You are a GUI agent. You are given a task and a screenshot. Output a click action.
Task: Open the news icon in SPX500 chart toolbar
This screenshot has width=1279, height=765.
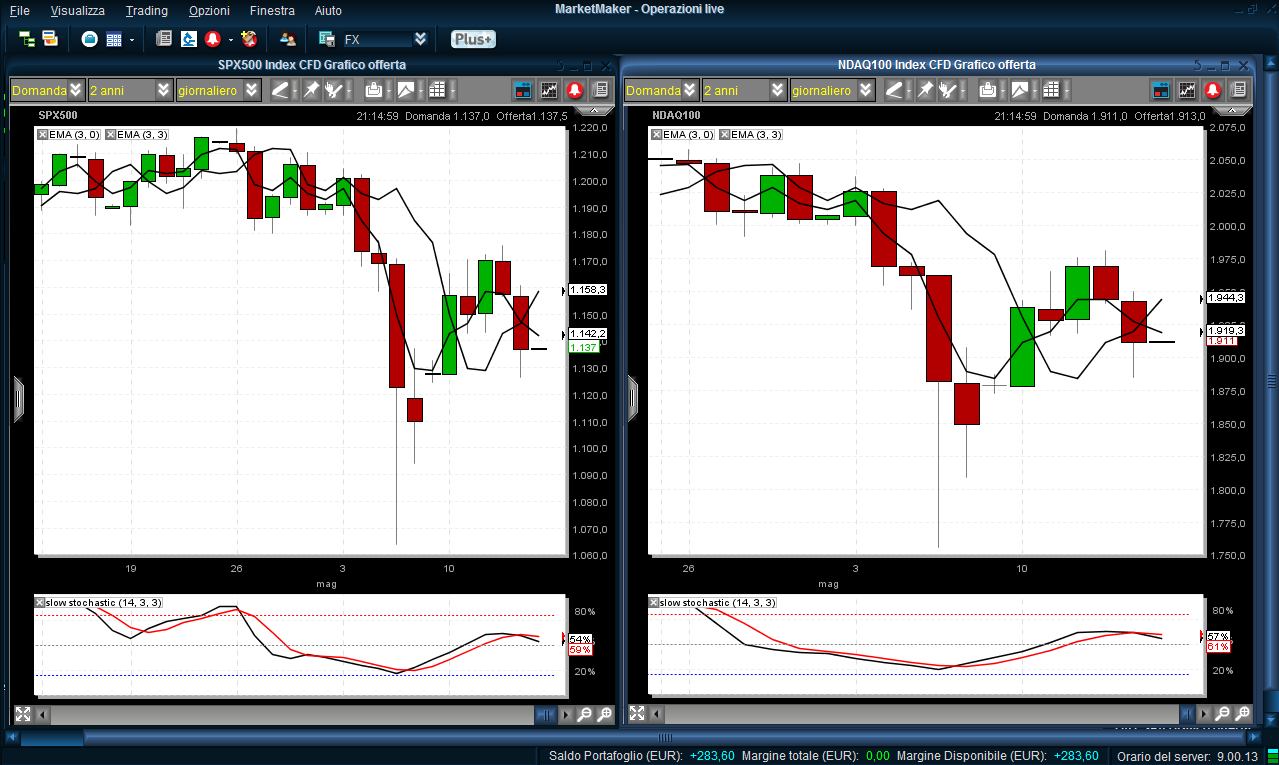pos(600,90)
